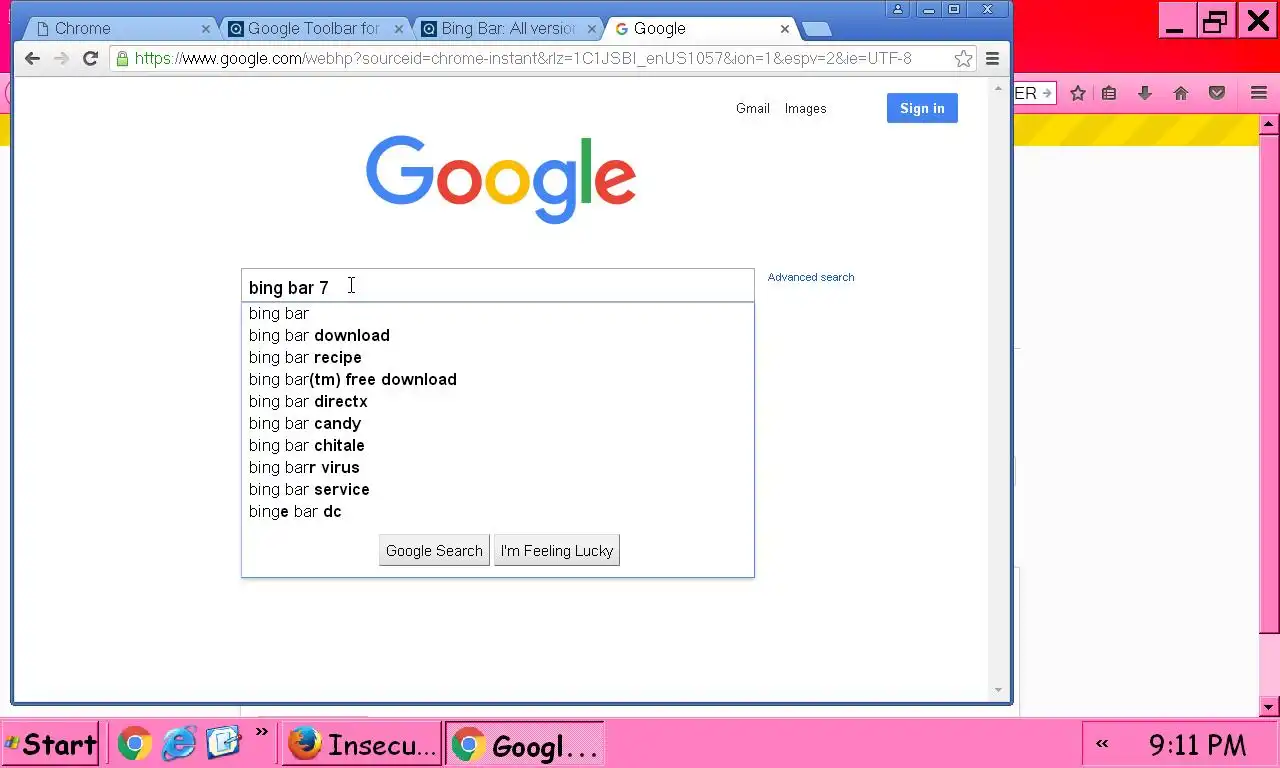
Task: Click the 9:11 PM clock
Action: pos(1197,744)
